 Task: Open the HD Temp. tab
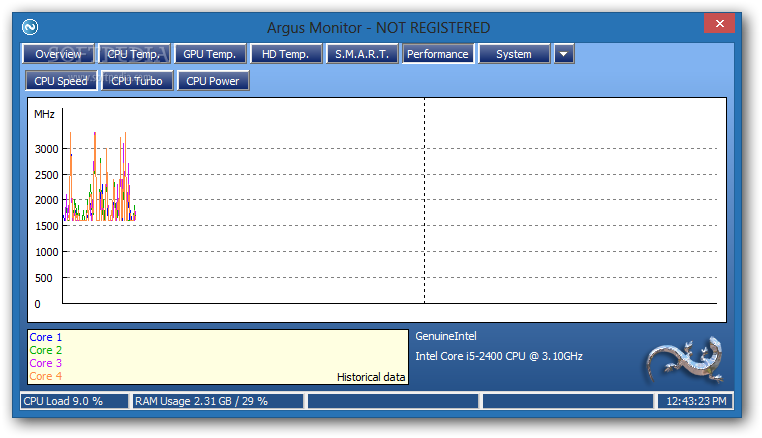coord(286,54)
